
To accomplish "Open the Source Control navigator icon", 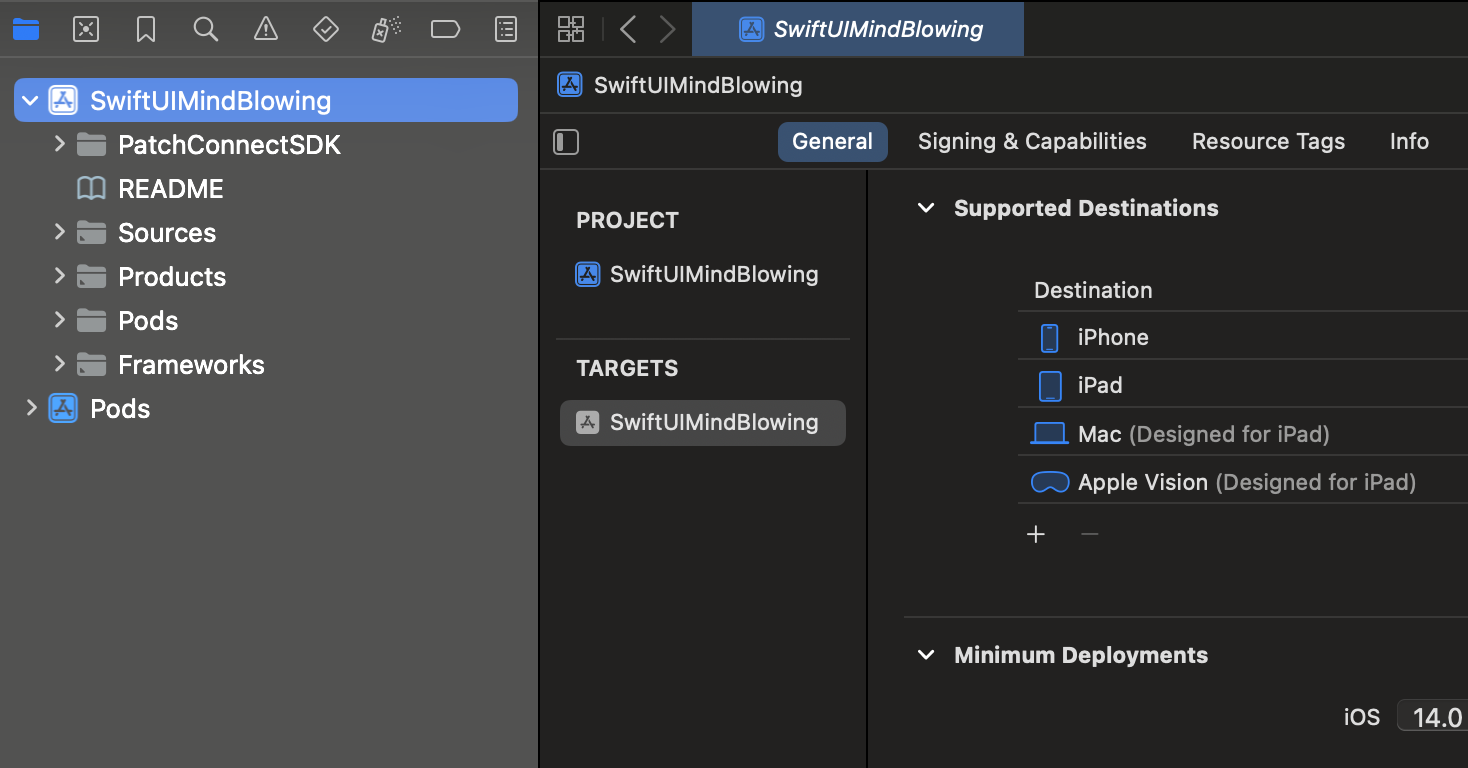I will click(86, 30).
